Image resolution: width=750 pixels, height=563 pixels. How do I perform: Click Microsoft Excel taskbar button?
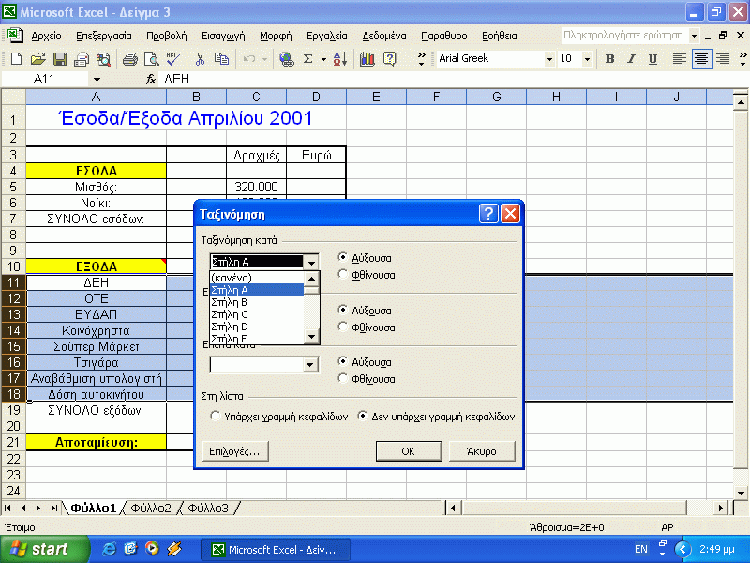tap(276, 550)
